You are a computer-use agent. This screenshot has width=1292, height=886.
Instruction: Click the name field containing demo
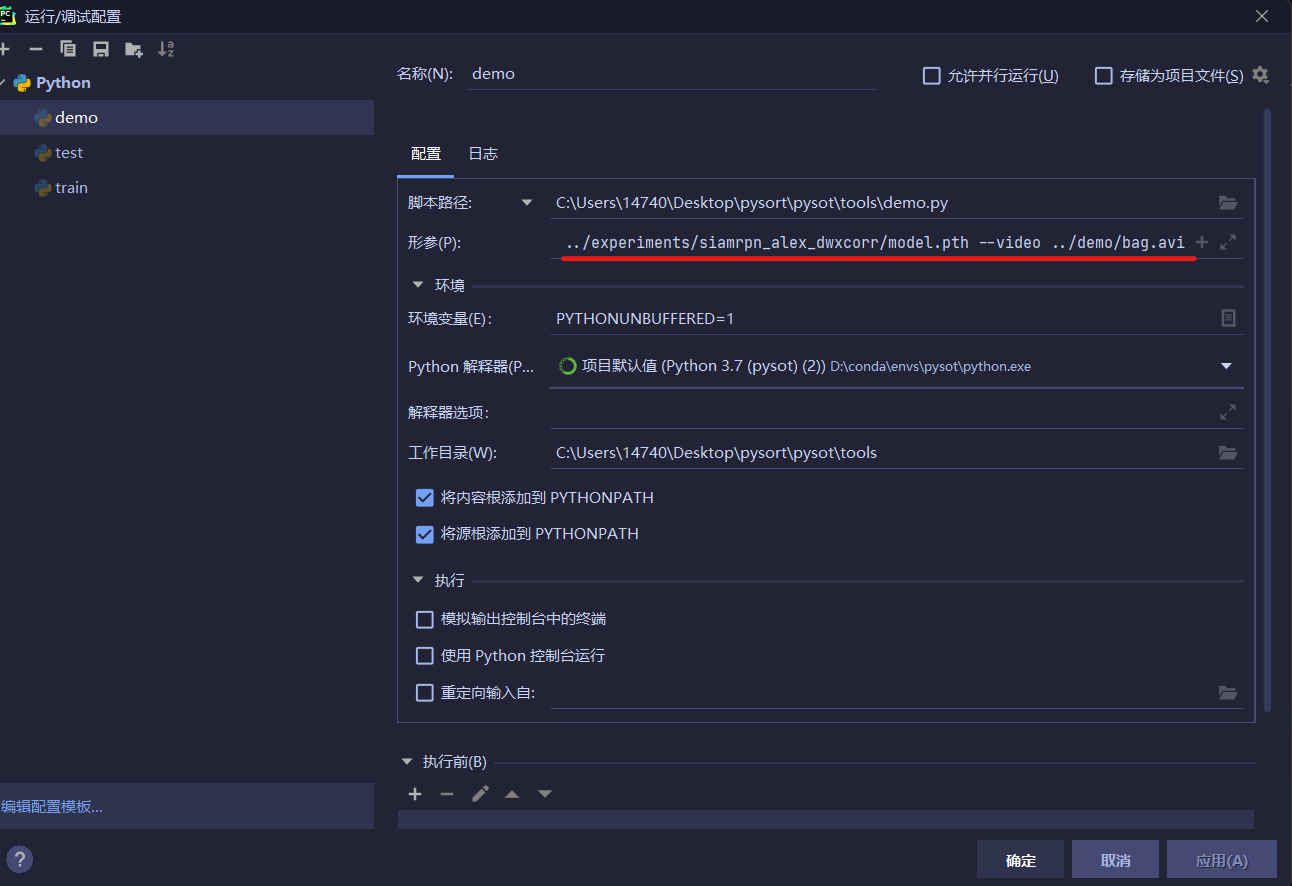671,74
